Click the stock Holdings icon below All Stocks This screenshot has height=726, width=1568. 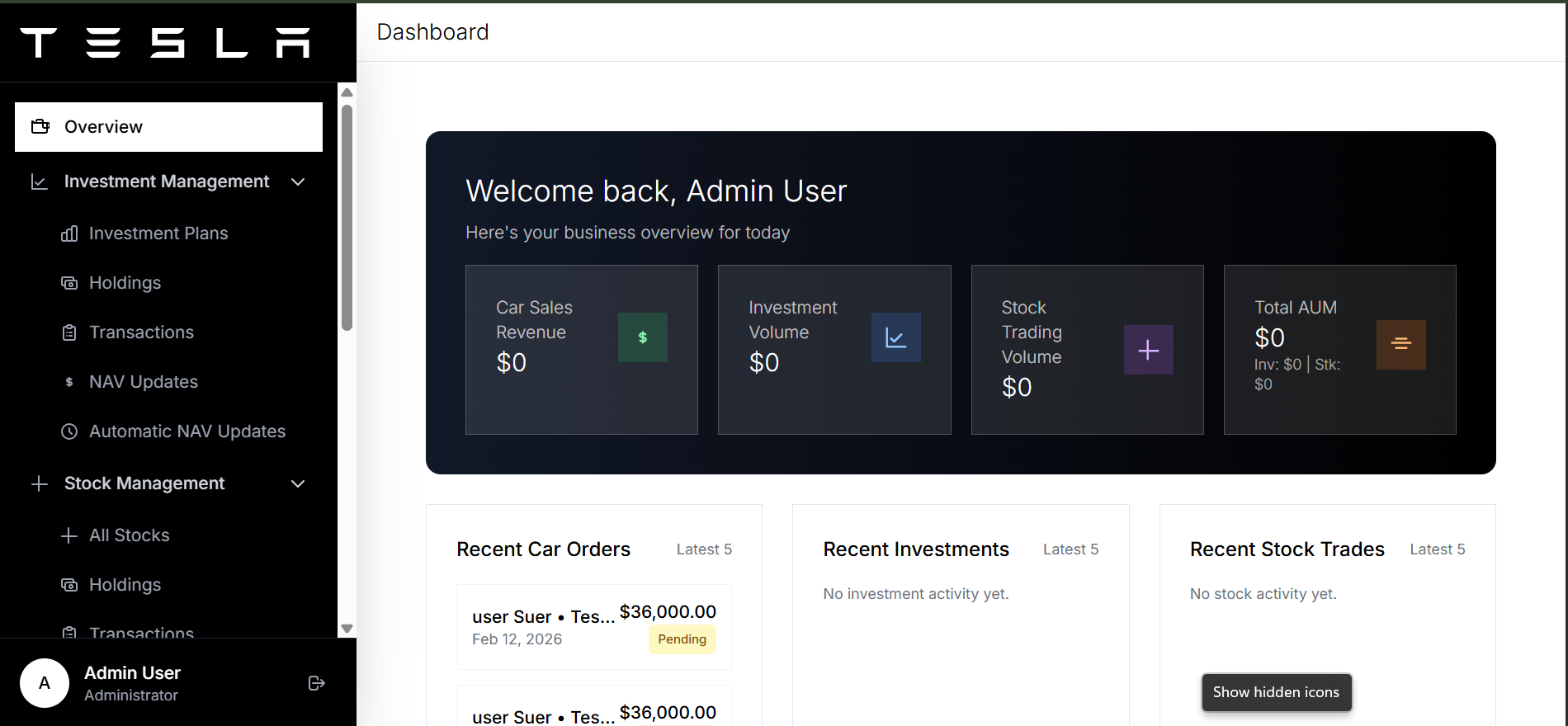(69, 585)
